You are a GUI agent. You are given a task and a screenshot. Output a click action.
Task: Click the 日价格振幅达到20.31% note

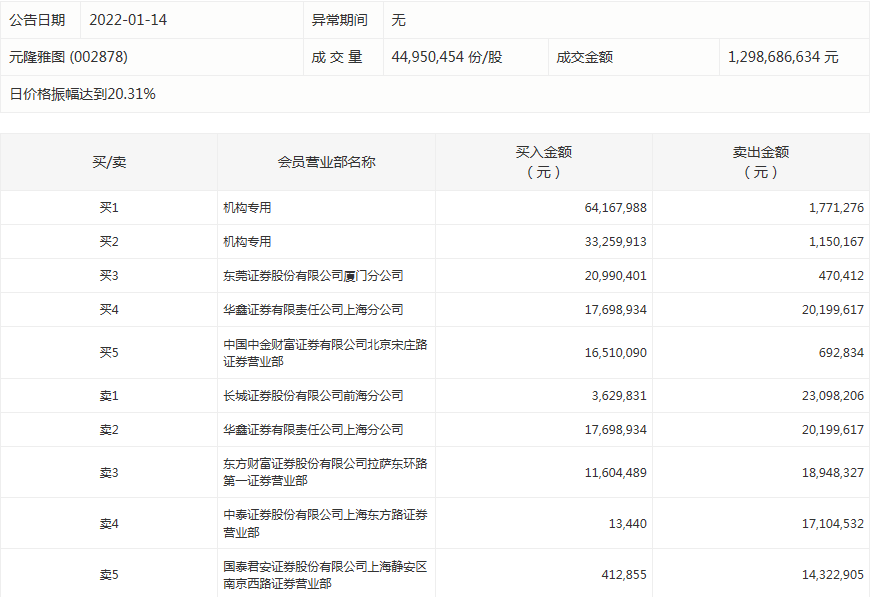pos(82,94)
